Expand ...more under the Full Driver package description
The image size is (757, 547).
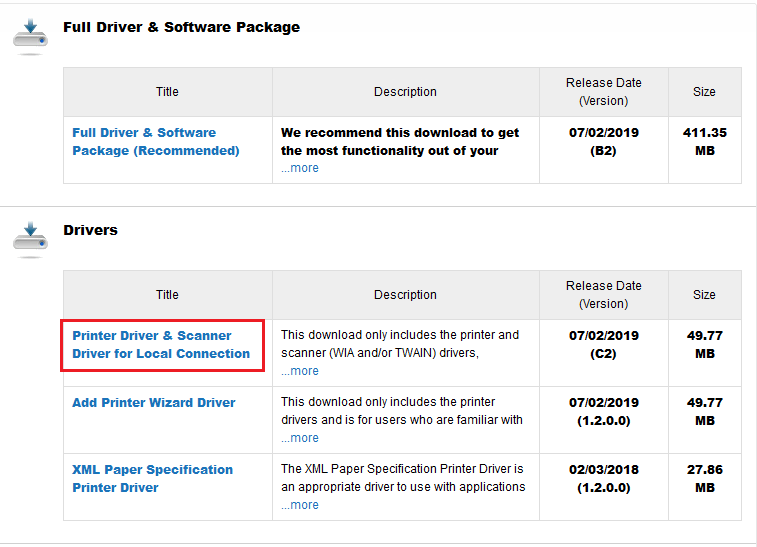click(x=300, y=168)
